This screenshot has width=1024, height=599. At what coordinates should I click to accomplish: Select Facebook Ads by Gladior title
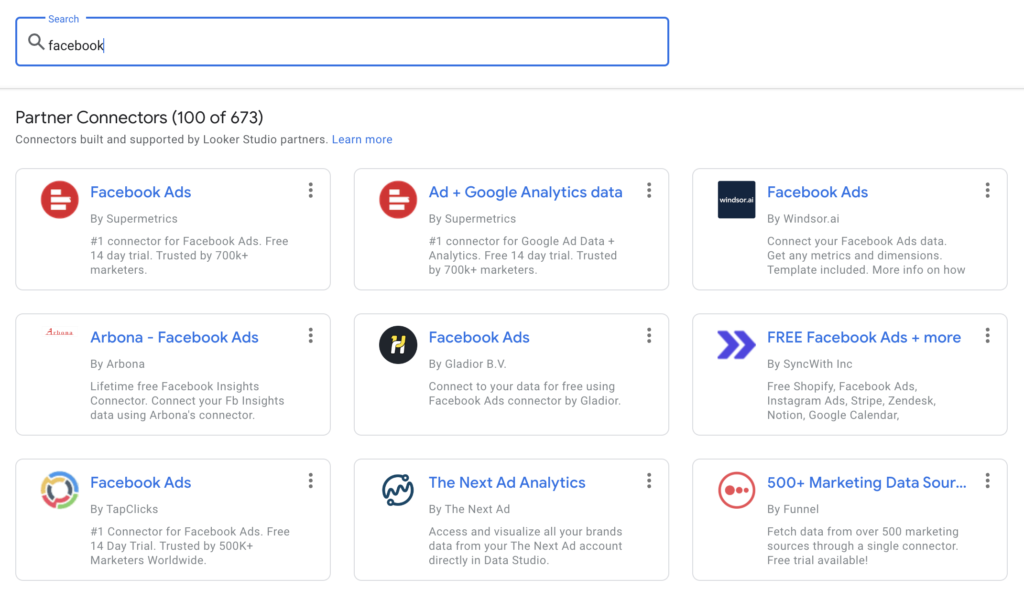[479, 337]
